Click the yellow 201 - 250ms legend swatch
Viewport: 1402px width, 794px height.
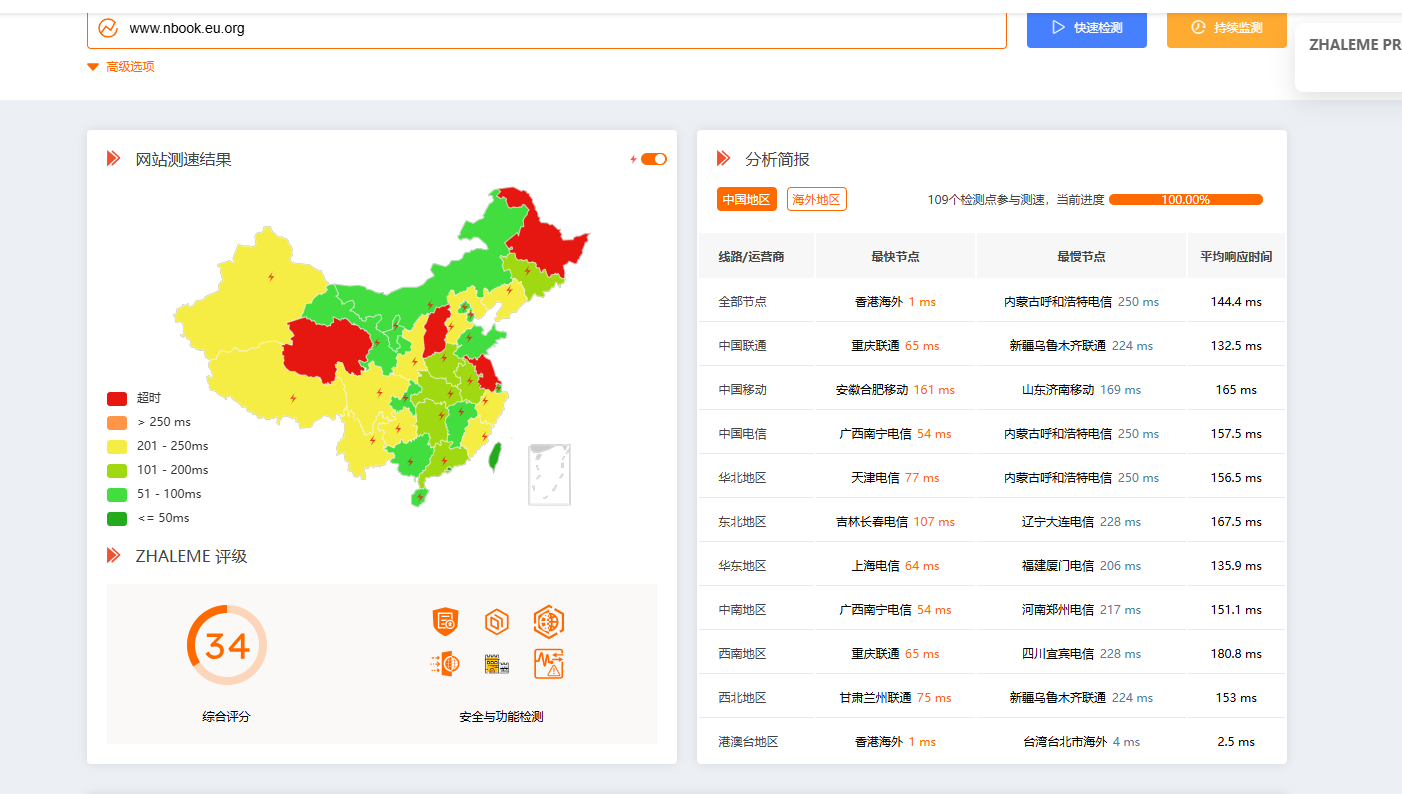pos(117,446)
